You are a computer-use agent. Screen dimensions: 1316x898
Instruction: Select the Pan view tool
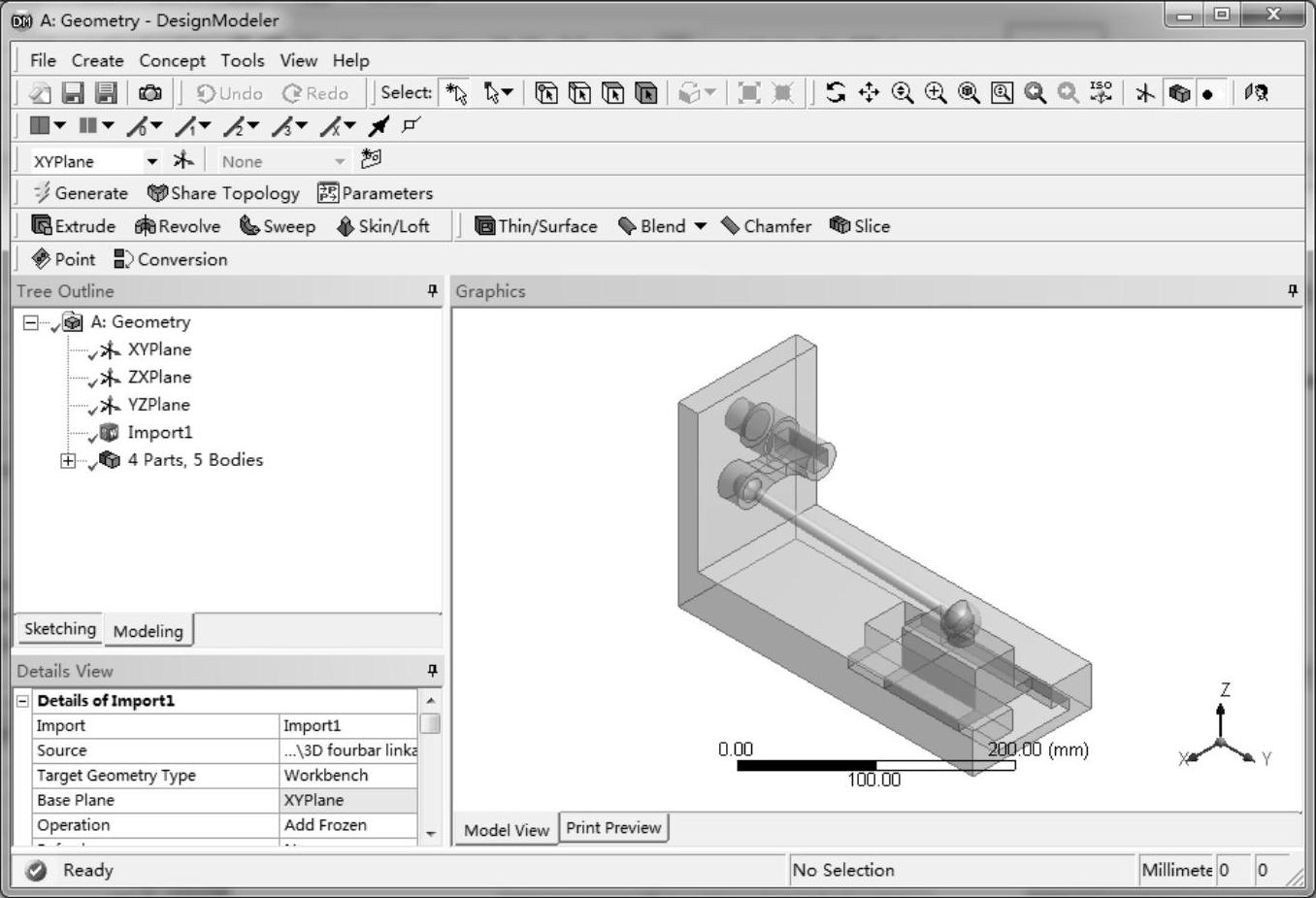(x=869, y=92)
